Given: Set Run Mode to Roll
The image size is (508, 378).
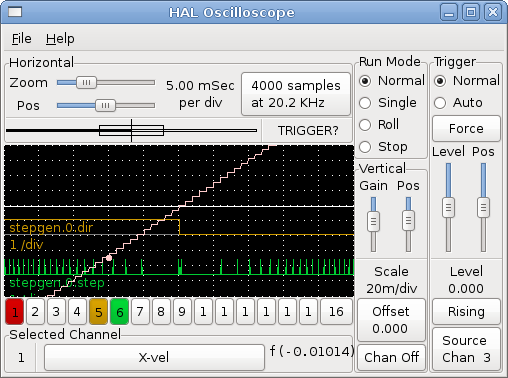Looking at the screenshot, I should (379, 125).
